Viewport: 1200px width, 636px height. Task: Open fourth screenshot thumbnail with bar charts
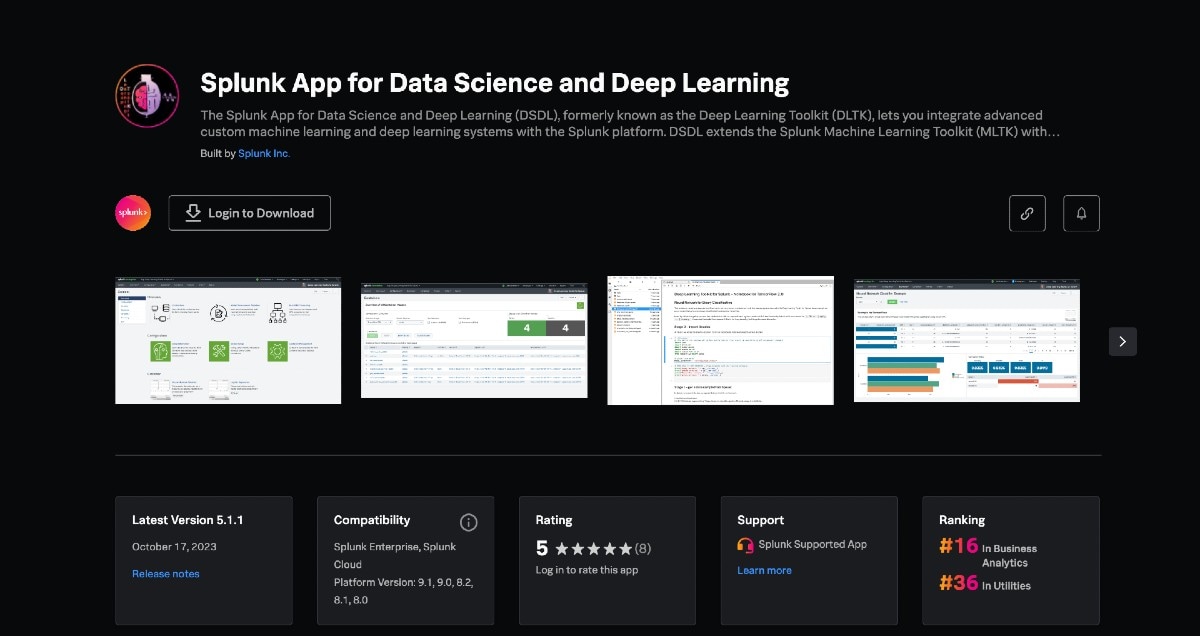pyautogui.click(x=967, y=341)
